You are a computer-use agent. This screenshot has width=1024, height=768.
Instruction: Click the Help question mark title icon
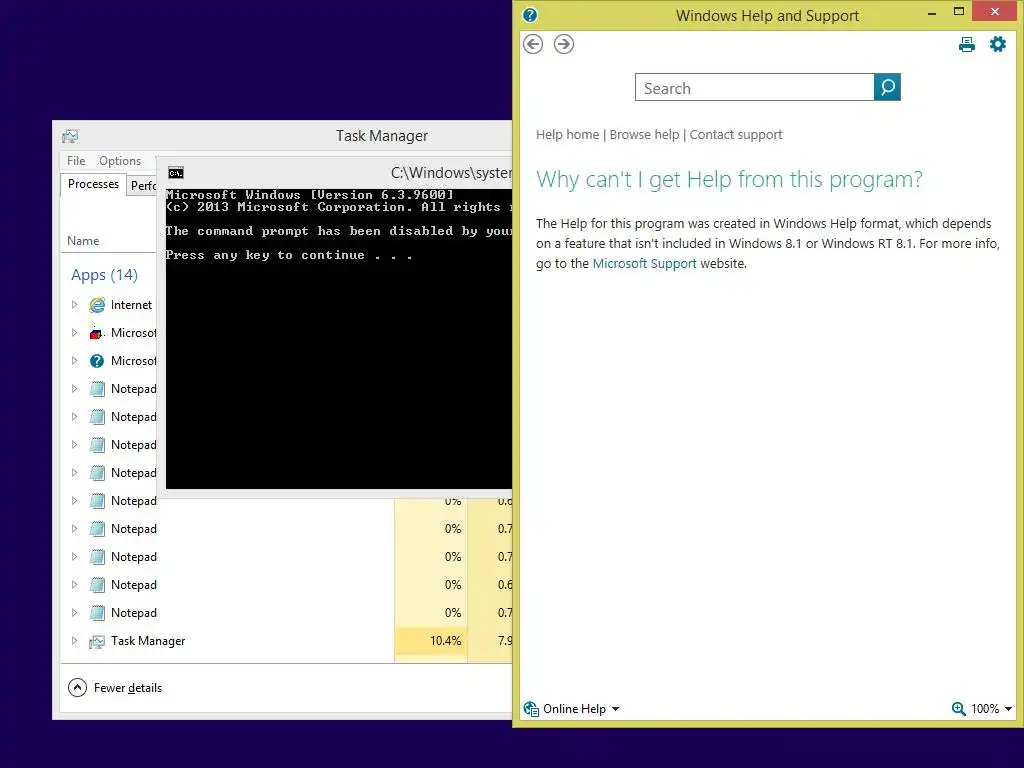click(x=530, y=15)
